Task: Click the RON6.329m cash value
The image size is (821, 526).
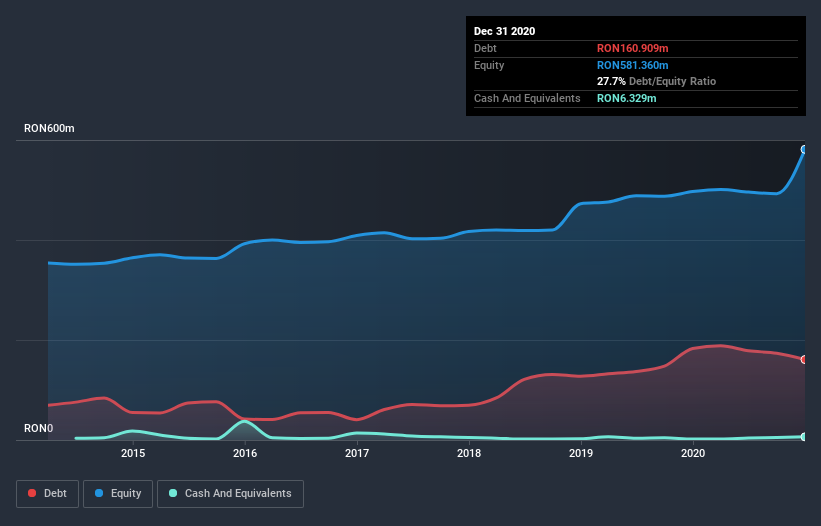Action: click(x=627, y=98)
